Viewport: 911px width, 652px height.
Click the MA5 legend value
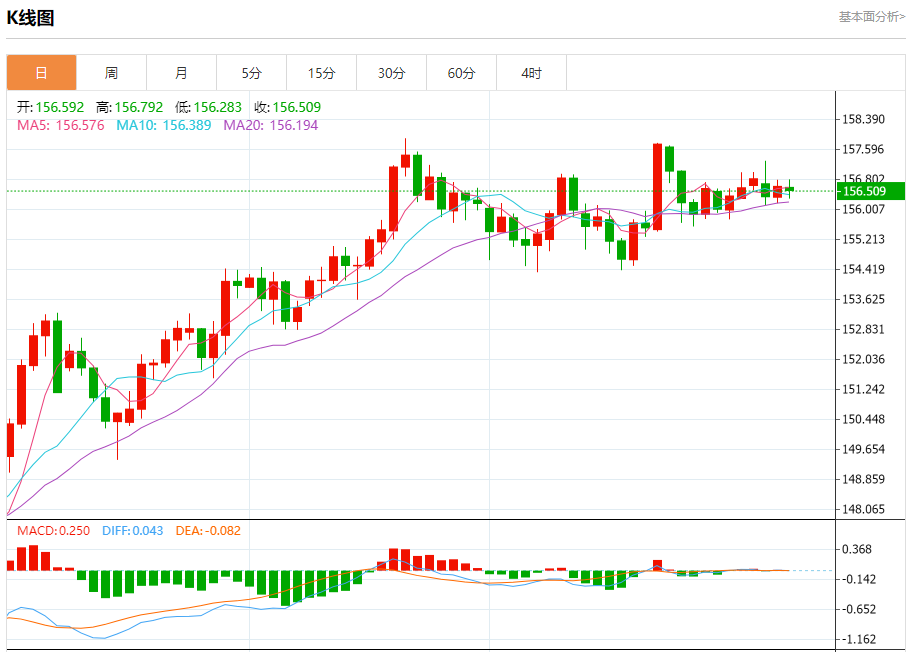click(80, 125)
